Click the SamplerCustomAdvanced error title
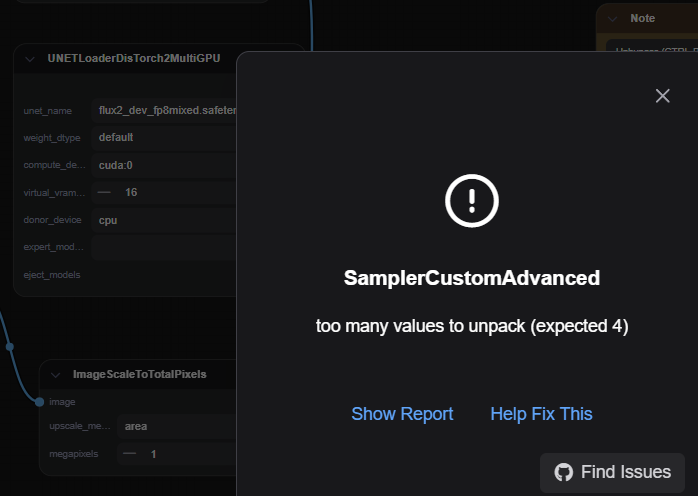The height and width of the screenshot is (496, 698). [472, 278]
